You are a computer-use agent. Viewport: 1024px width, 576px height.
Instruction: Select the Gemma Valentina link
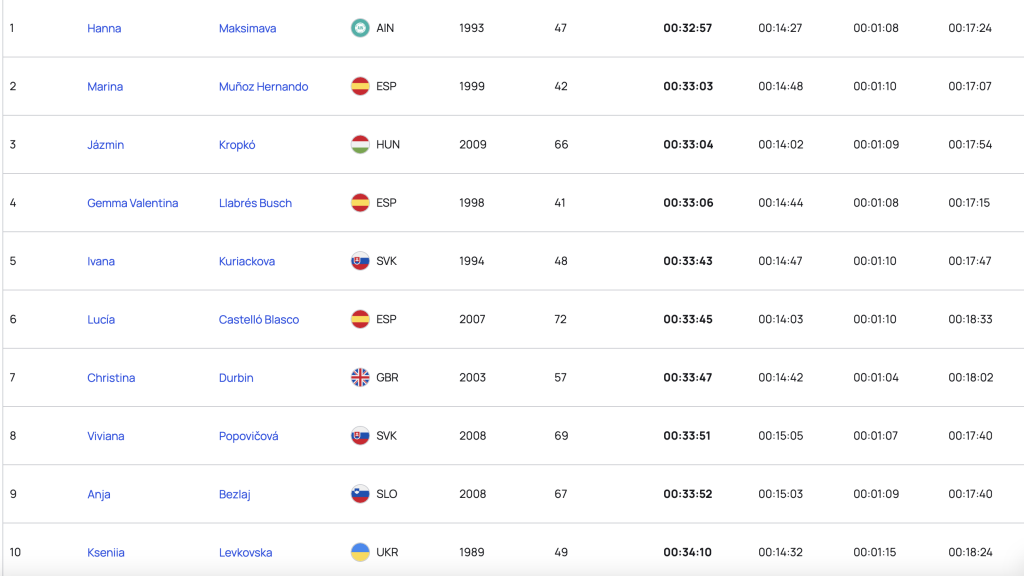[132, 203]
